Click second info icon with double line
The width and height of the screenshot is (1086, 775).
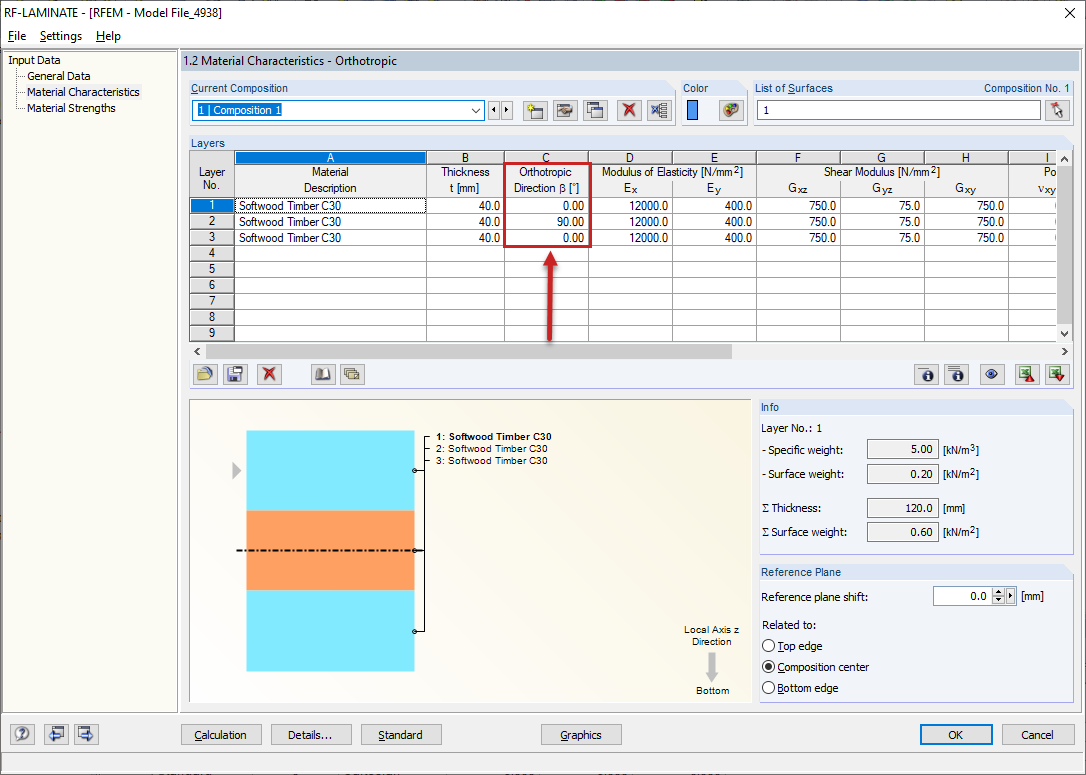tap(956, 375)
